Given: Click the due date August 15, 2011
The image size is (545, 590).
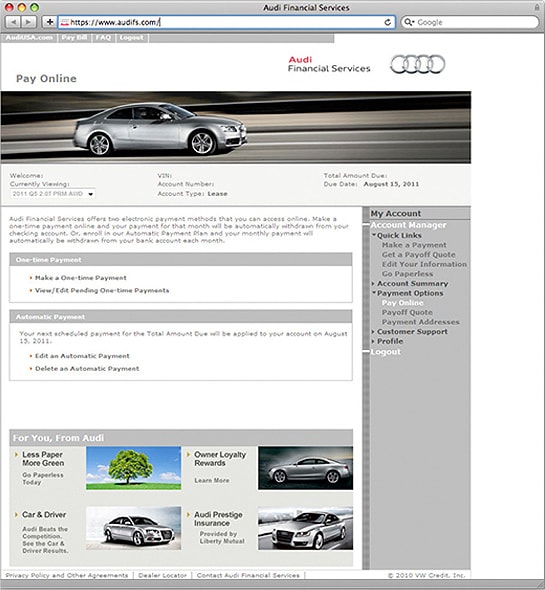Looking at the screenshot, I should [x=391, y=184].
